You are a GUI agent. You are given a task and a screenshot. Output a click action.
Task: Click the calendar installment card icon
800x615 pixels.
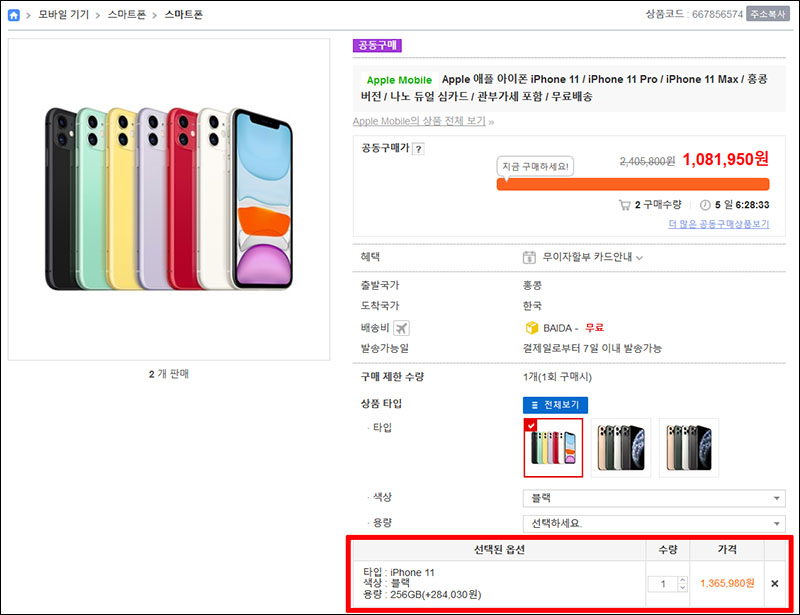coord(529,257)
